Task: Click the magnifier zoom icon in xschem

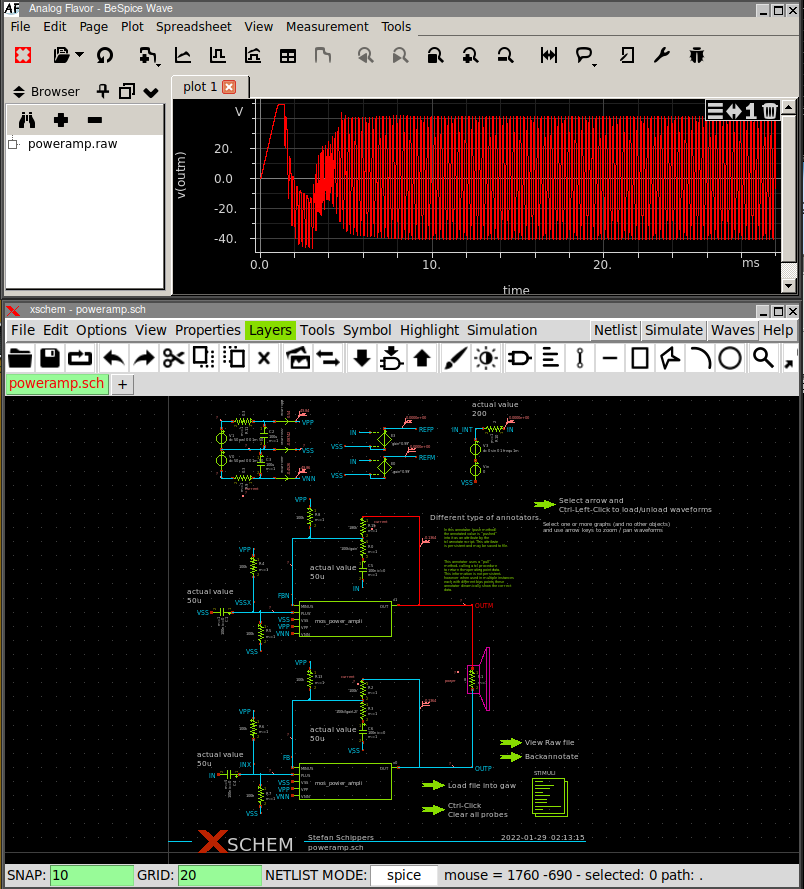Action: click(x=763, y=358)
